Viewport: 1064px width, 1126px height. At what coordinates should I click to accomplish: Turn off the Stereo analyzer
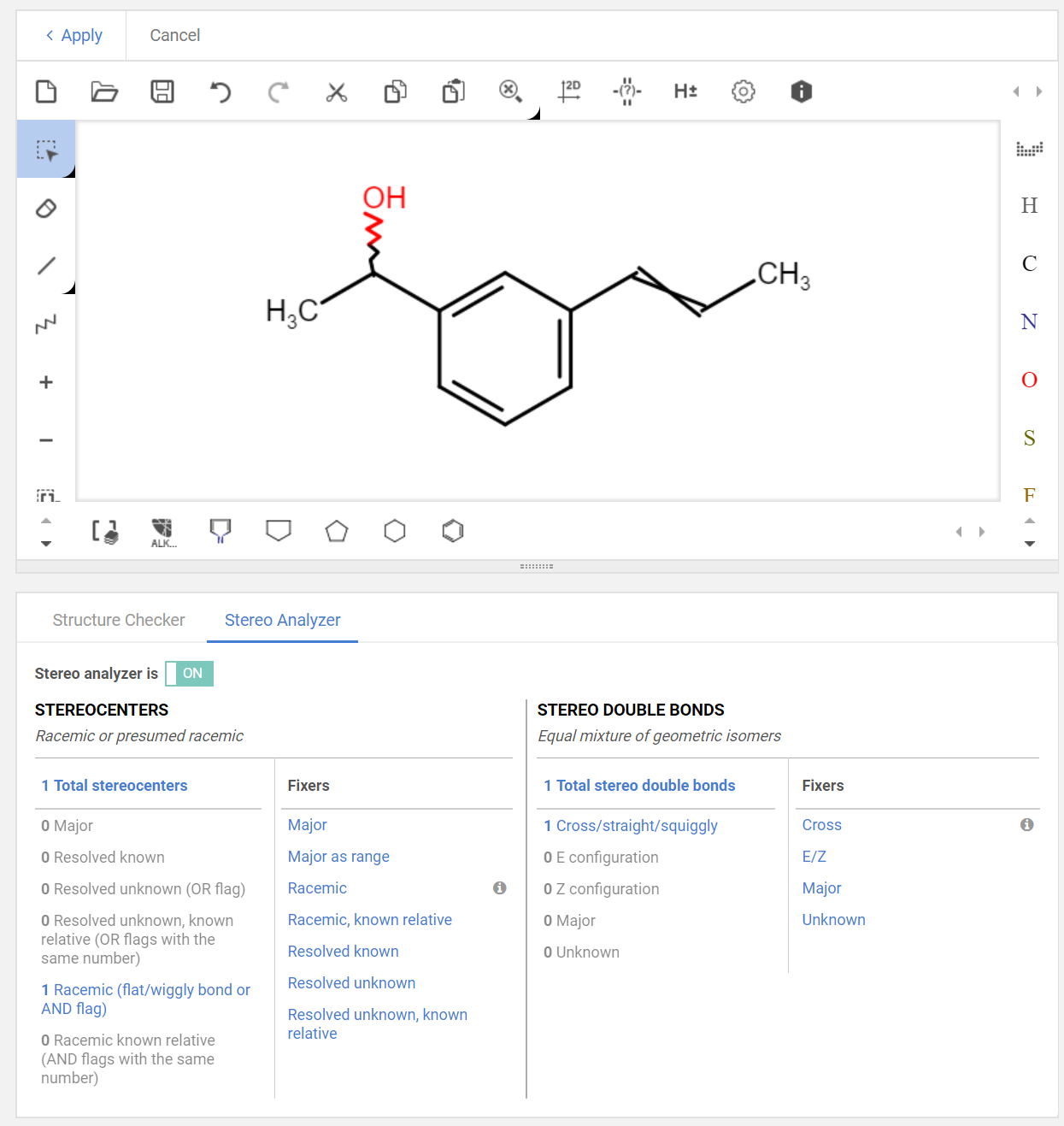[x=189, y=674]
